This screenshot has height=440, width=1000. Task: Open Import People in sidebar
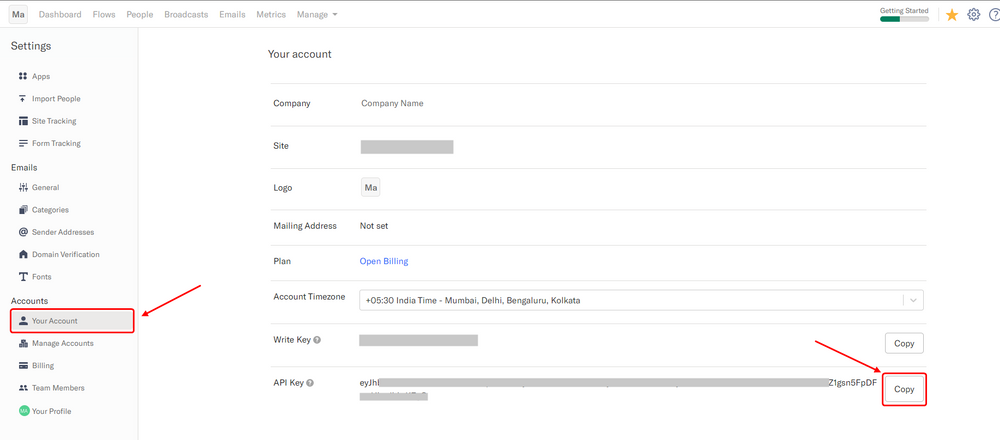[55, 99]
